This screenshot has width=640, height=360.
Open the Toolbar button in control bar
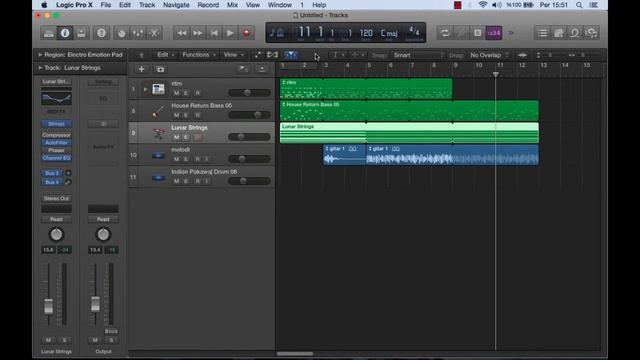[x=81, y=33]
